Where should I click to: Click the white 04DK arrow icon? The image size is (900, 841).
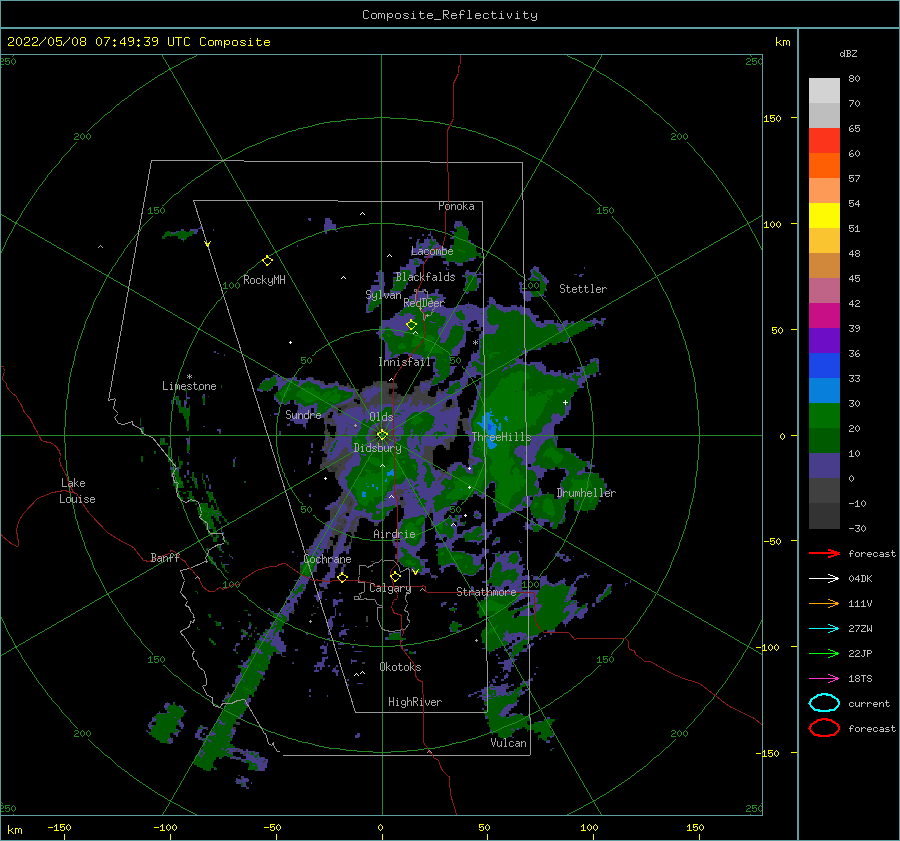pyautogui.click(x=824, y=579)
